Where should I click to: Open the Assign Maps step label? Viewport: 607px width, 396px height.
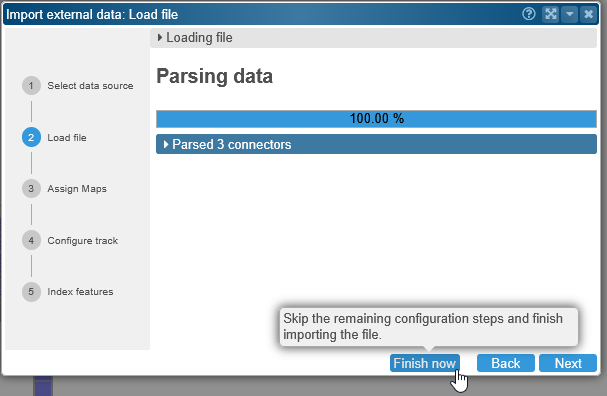pos(77,189)
